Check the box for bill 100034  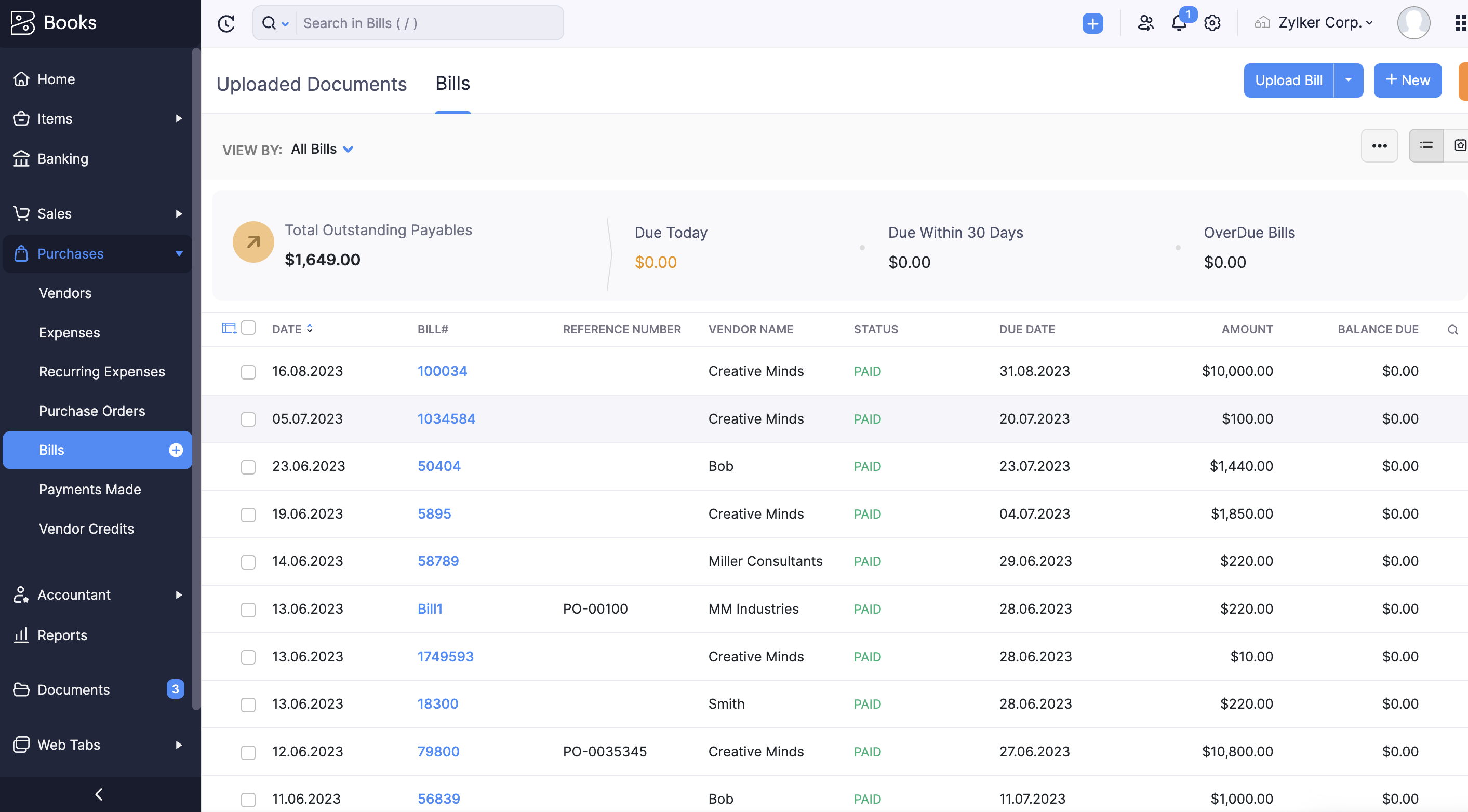point(248,372)
